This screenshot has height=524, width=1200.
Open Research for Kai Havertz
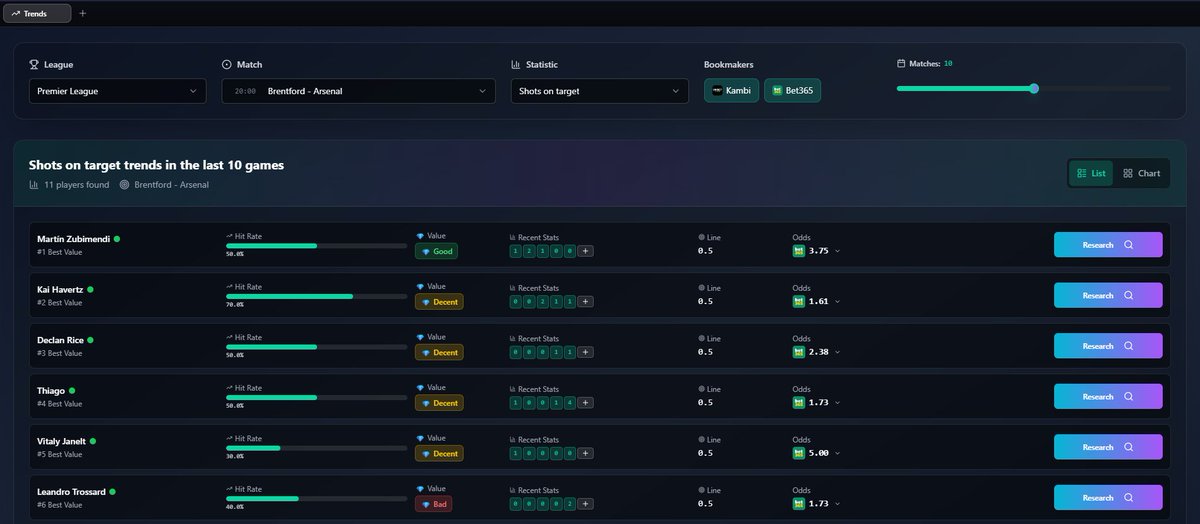(1108, 295)
